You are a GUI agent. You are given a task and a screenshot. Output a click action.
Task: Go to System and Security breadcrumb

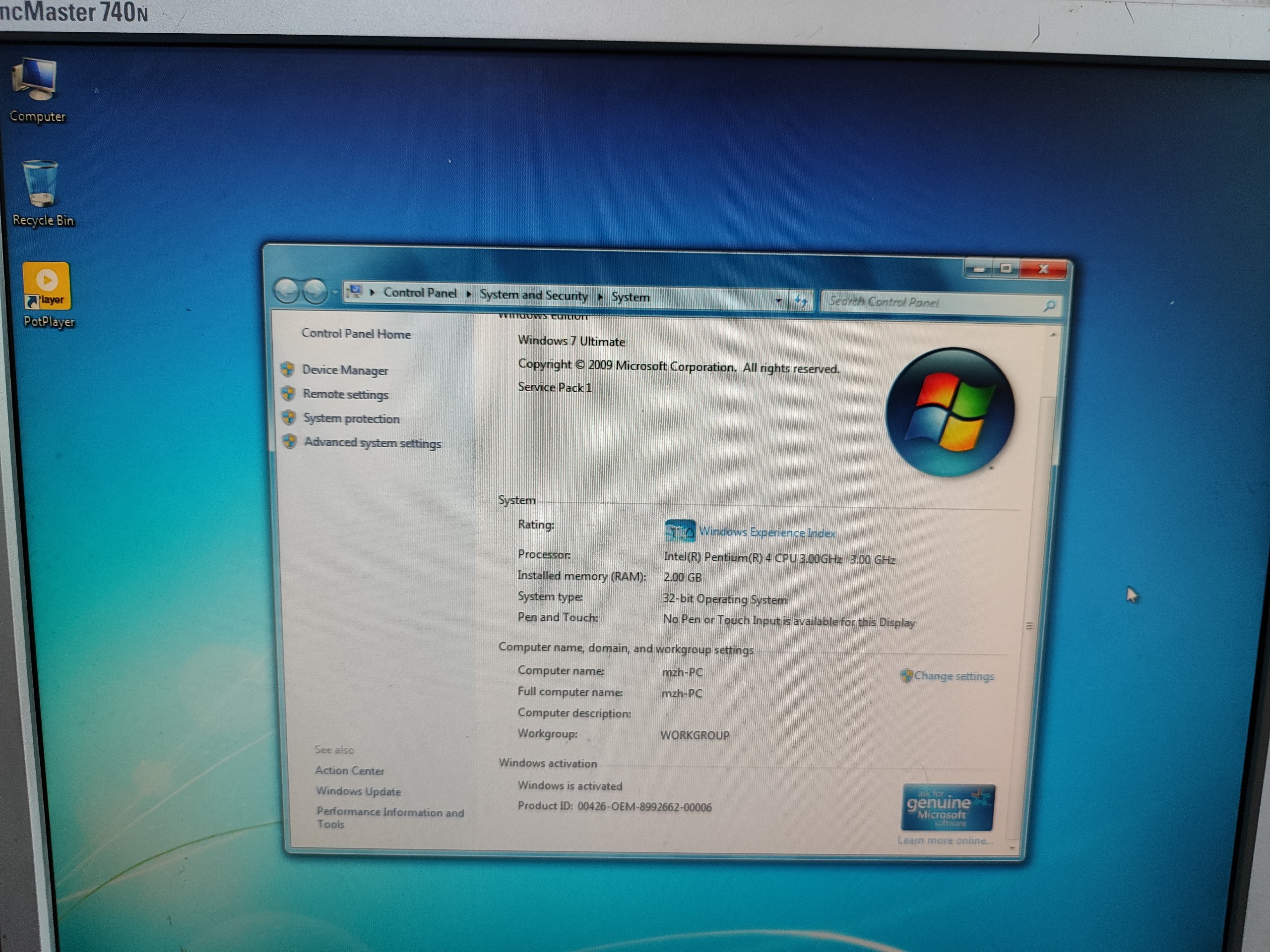tap(534, 295)
